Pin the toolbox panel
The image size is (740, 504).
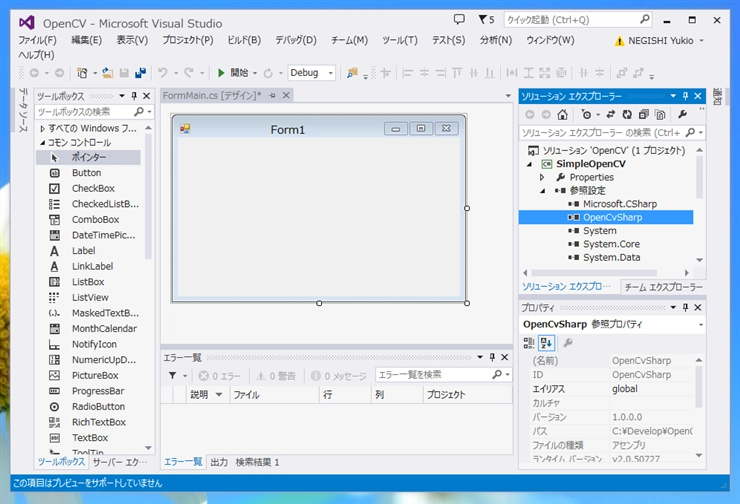pyautogui.click(x=135, y=96)
